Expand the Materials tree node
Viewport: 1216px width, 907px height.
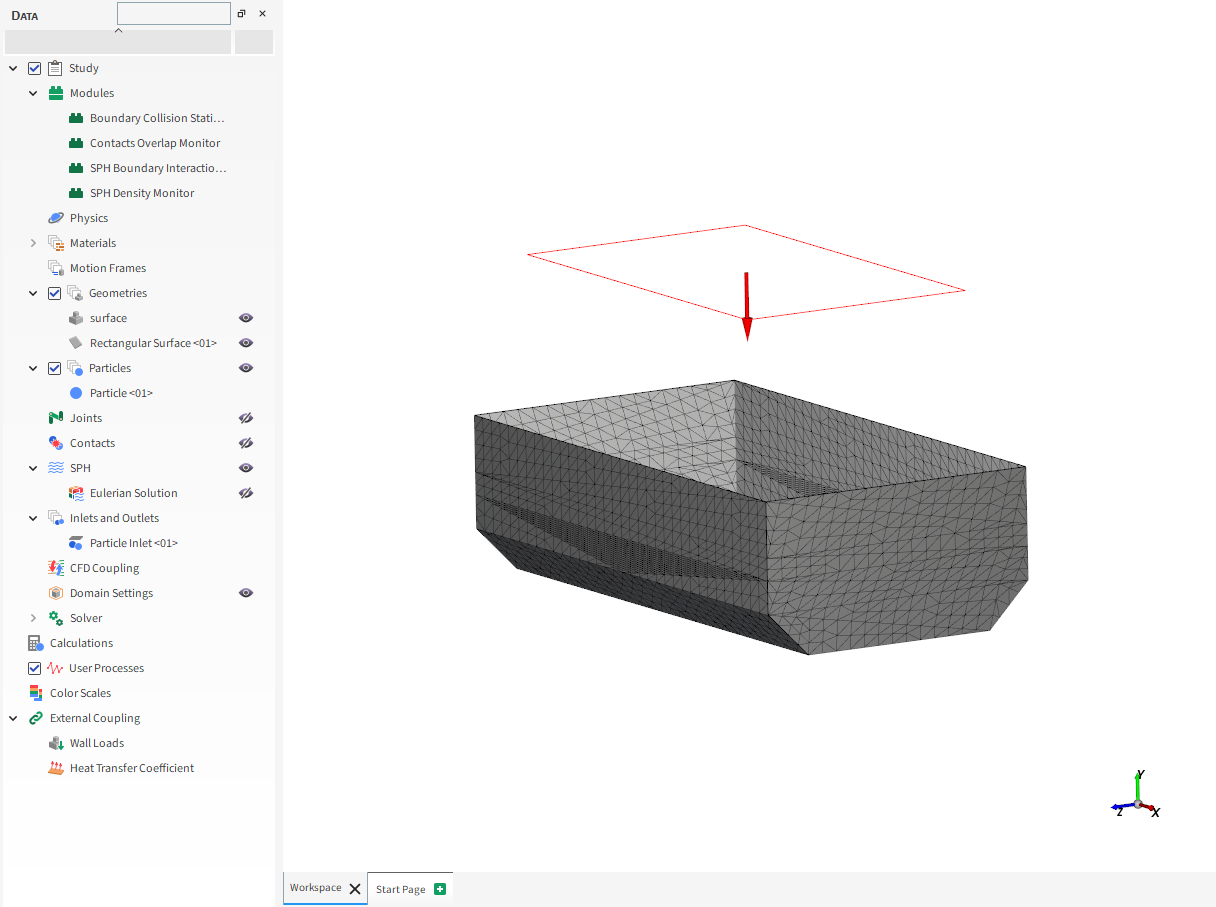(x=33, y=243)
